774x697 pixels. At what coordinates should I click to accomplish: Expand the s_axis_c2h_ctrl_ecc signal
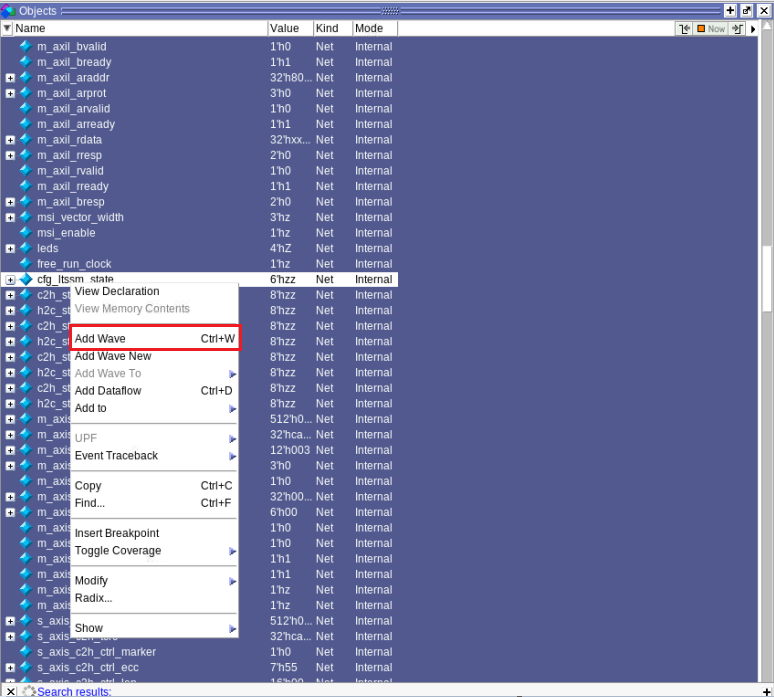coord(10,668)
